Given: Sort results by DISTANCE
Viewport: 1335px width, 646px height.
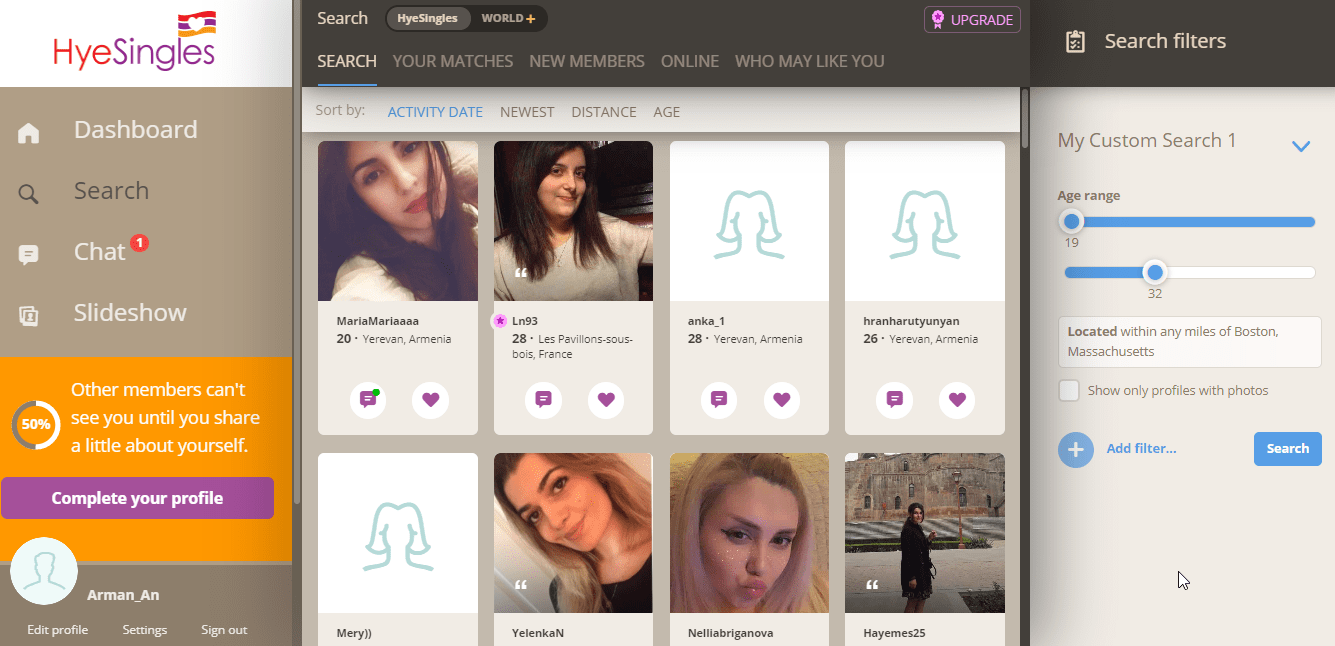Looking at the screenshot, I should tap(604, 112).
